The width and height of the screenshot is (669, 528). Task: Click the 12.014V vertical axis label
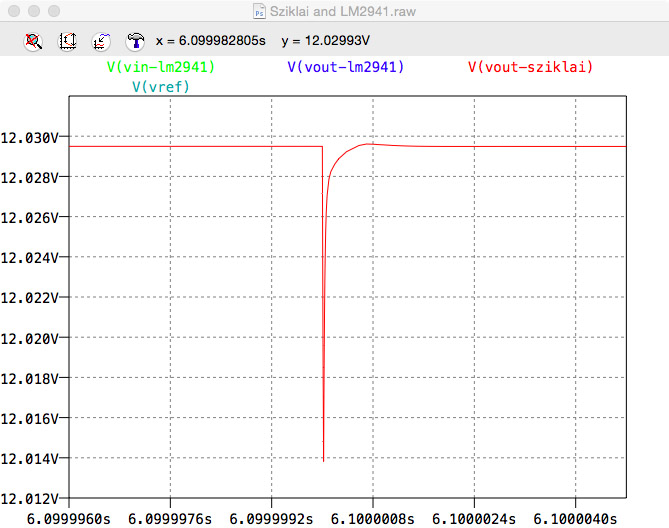29,458
